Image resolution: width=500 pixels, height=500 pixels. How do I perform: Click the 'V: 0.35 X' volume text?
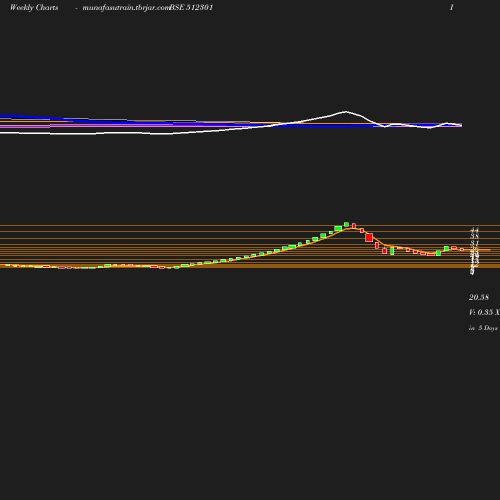tap(484, 312)
